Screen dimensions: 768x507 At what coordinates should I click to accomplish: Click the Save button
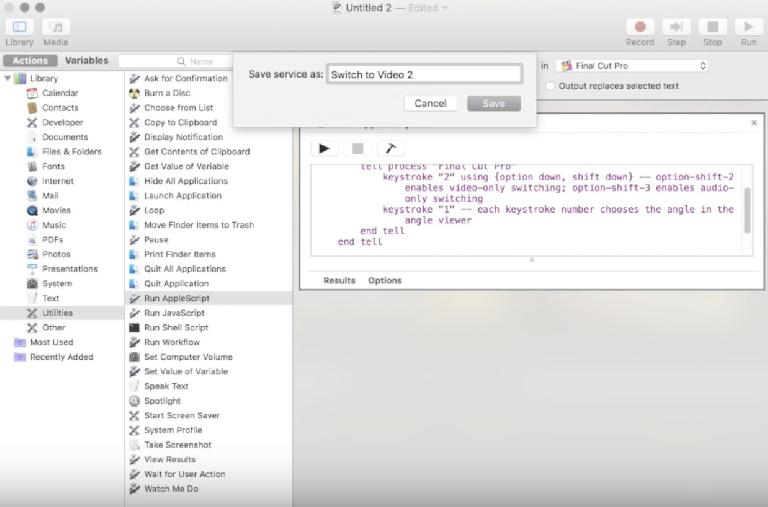point(493,103)
